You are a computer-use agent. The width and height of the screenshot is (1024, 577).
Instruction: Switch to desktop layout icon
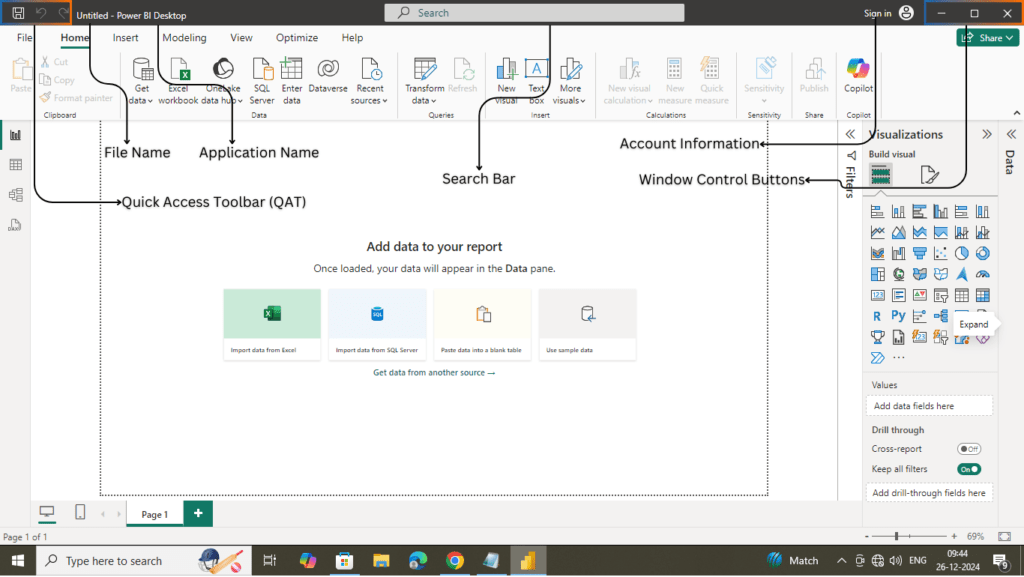[46, 512]
